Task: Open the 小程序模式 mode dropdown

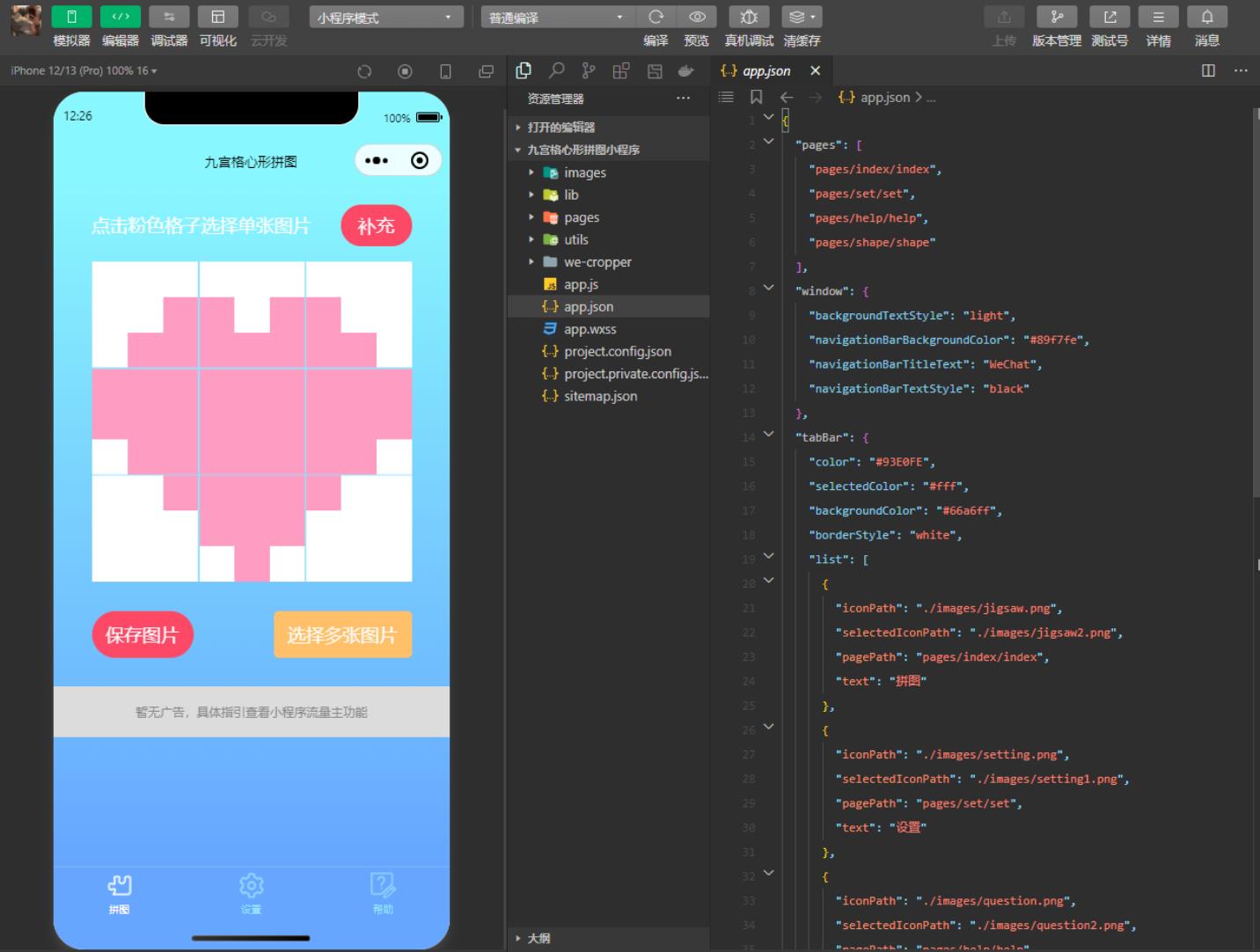Action: pos(386,17)
